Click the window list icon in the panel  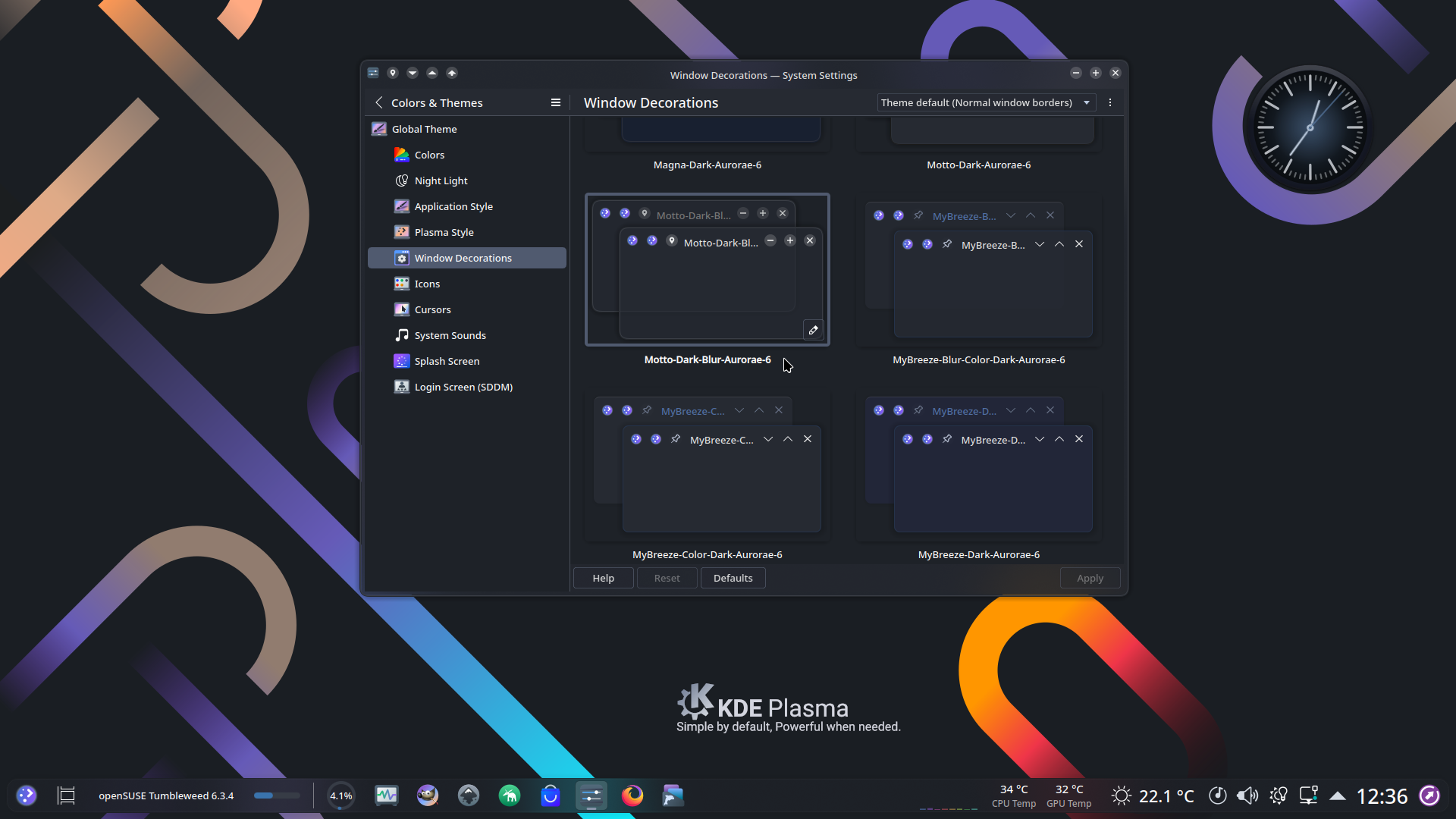click(67, 795)
